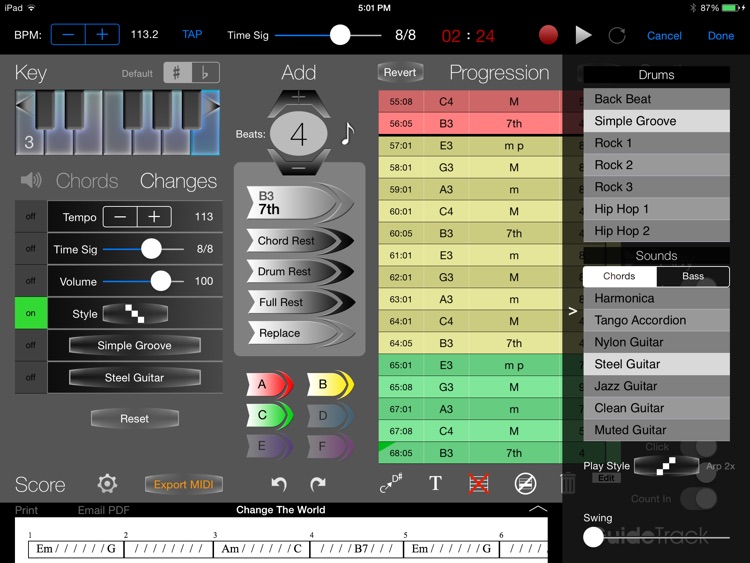
Task: Select Hip Hop 2 drum pattern
Action: click(x=656, y=231)
